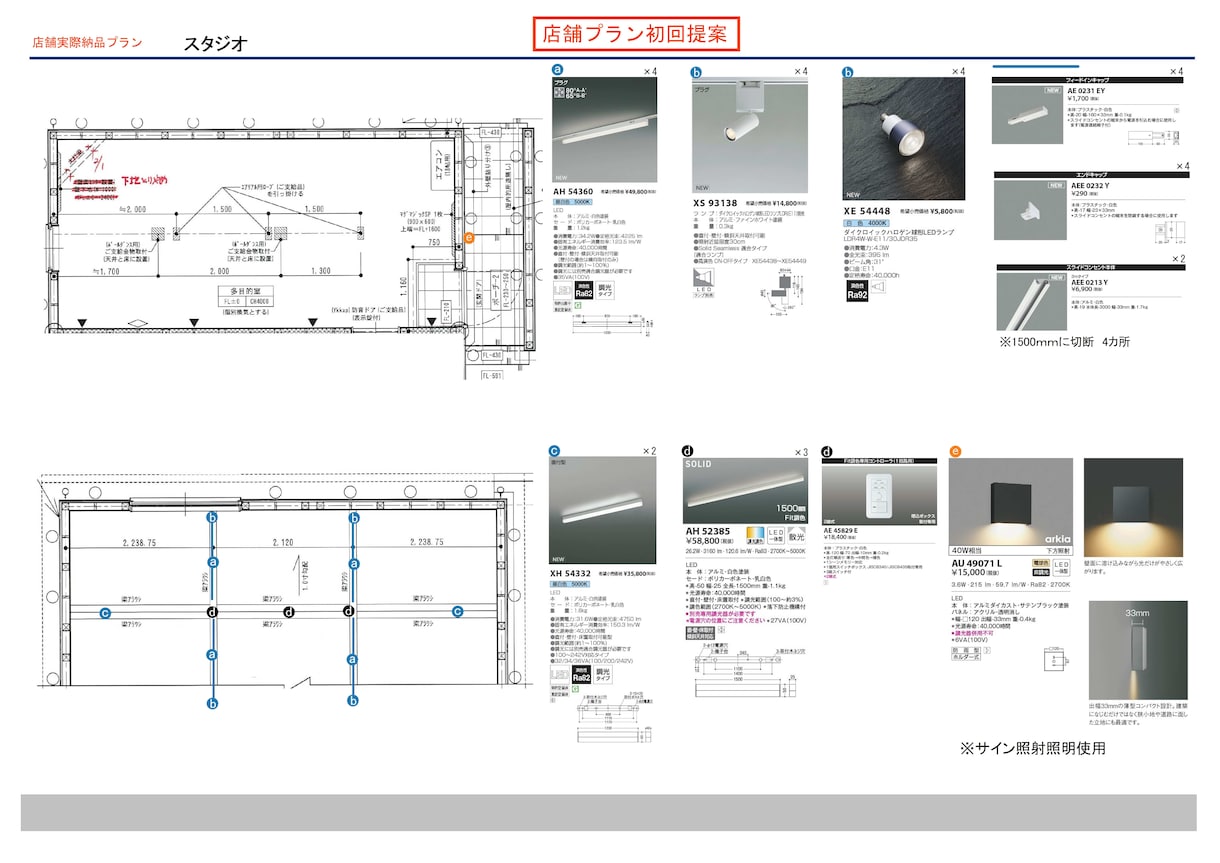The width and height of the screenshot is (1220, 863).
Task: Click the 'd' badge above the SOLID AH 52385 photo
Action: tap(688, 452)
